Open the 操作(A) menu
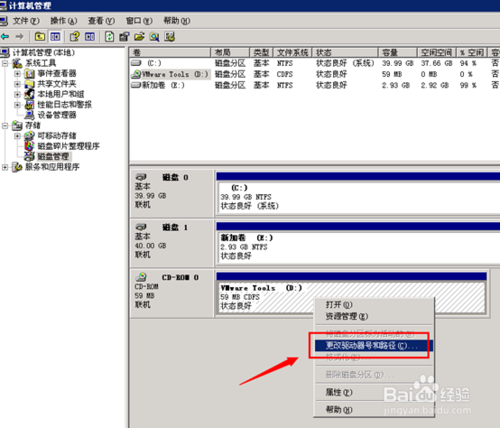Image resolution: width=500 pixels, height=428 pixels. click(x=63, y=21)
